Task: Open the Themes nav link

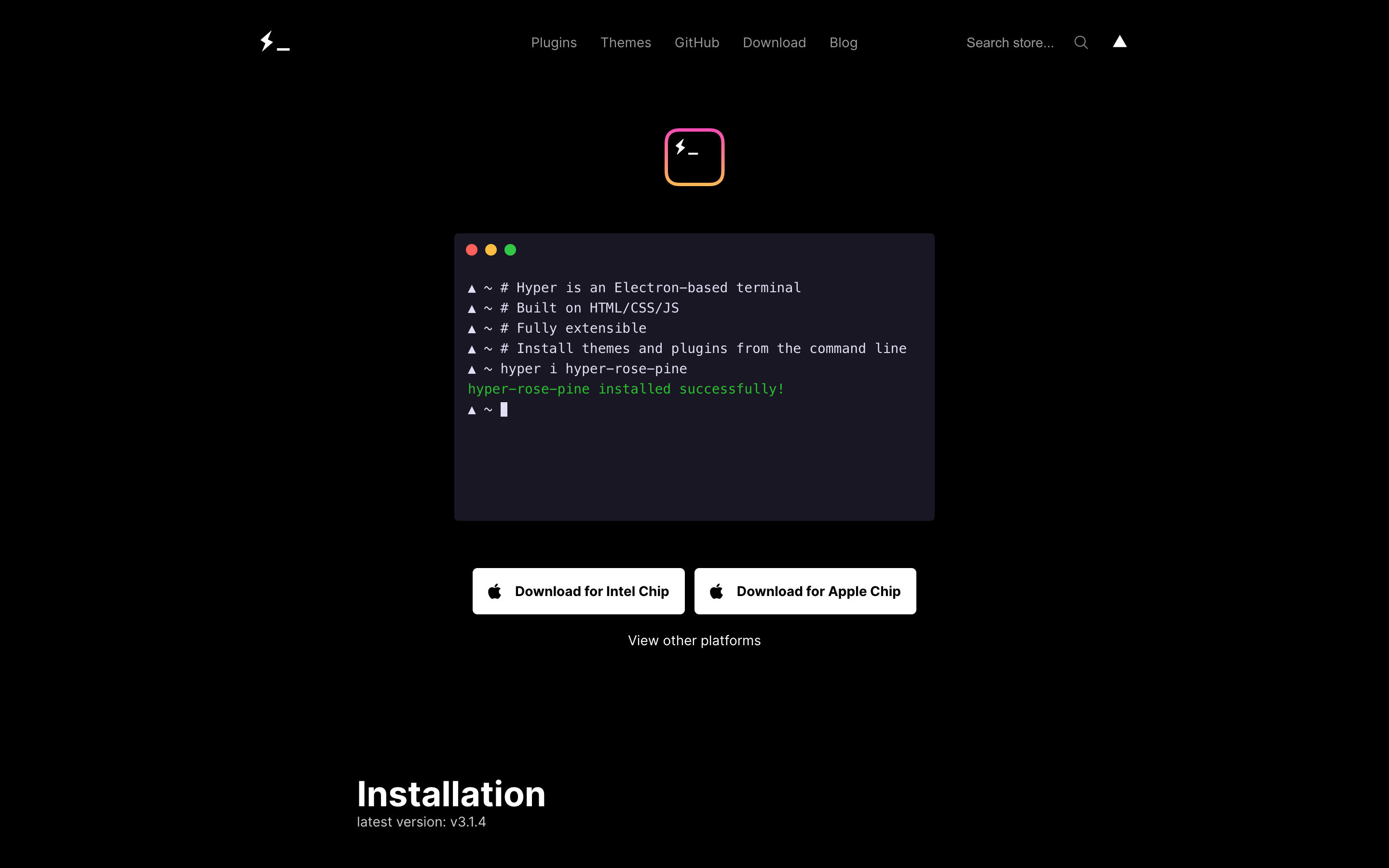Action: pyautogui.click(x=625, y=42)
